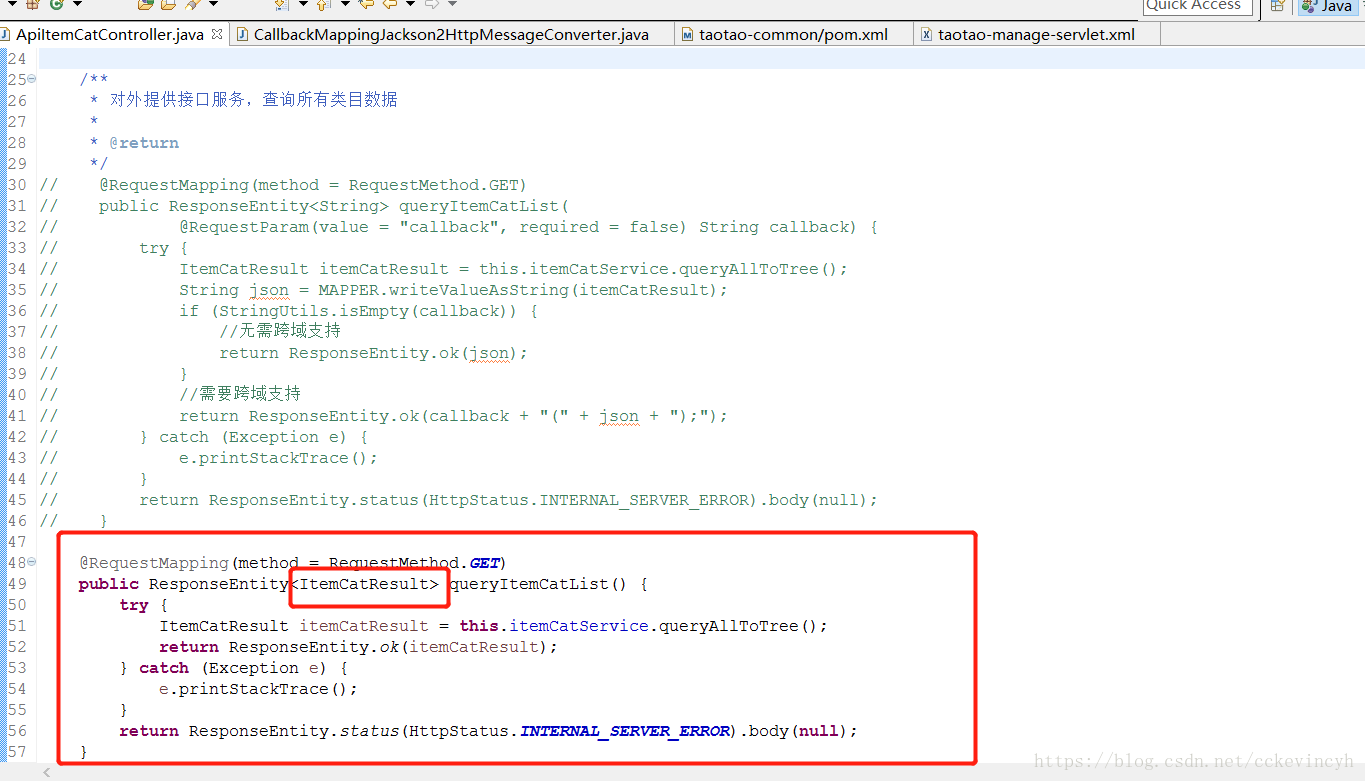This screenshot has height=781, width=1365.
Task: Switch to the ApiItemCatController.java tab
Action: pyautogui.click(x=110, y=34)
